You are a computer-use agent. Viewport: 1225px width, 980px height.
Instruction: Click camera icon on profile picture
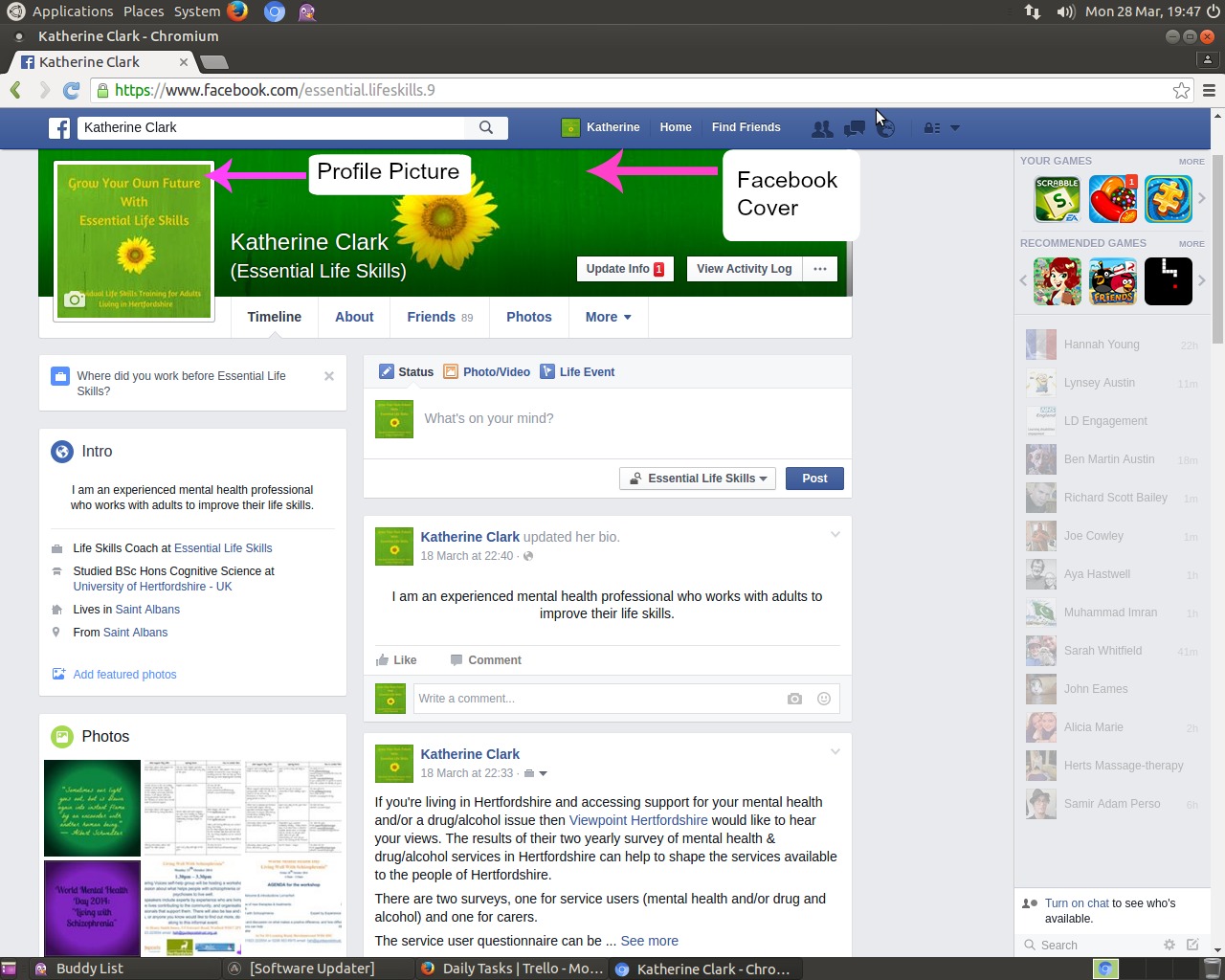point(75,300)
